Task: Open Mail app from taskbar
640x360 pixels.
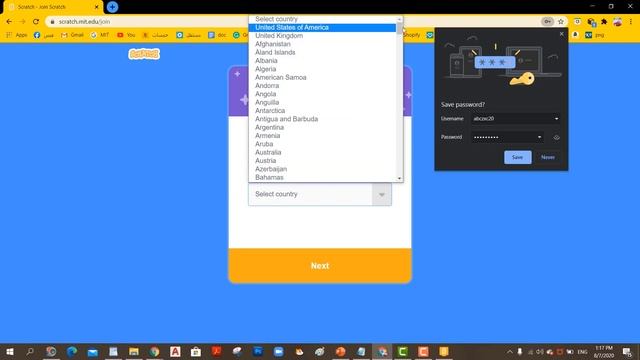Action: click(93, 351)
